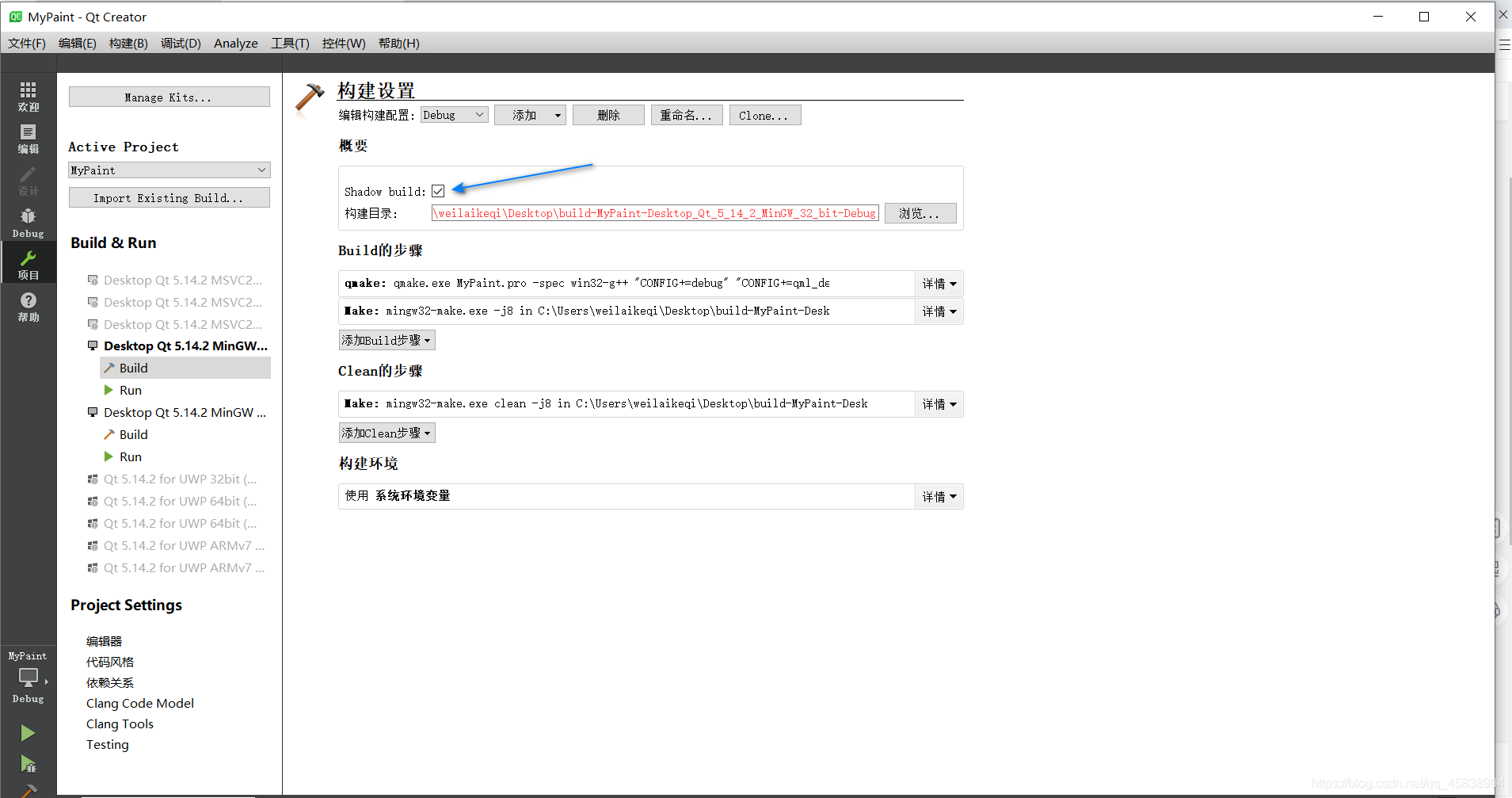The width and height of the screenshot is (1512, 798).
Task: Click the green Run button
Action: (28, 733)
